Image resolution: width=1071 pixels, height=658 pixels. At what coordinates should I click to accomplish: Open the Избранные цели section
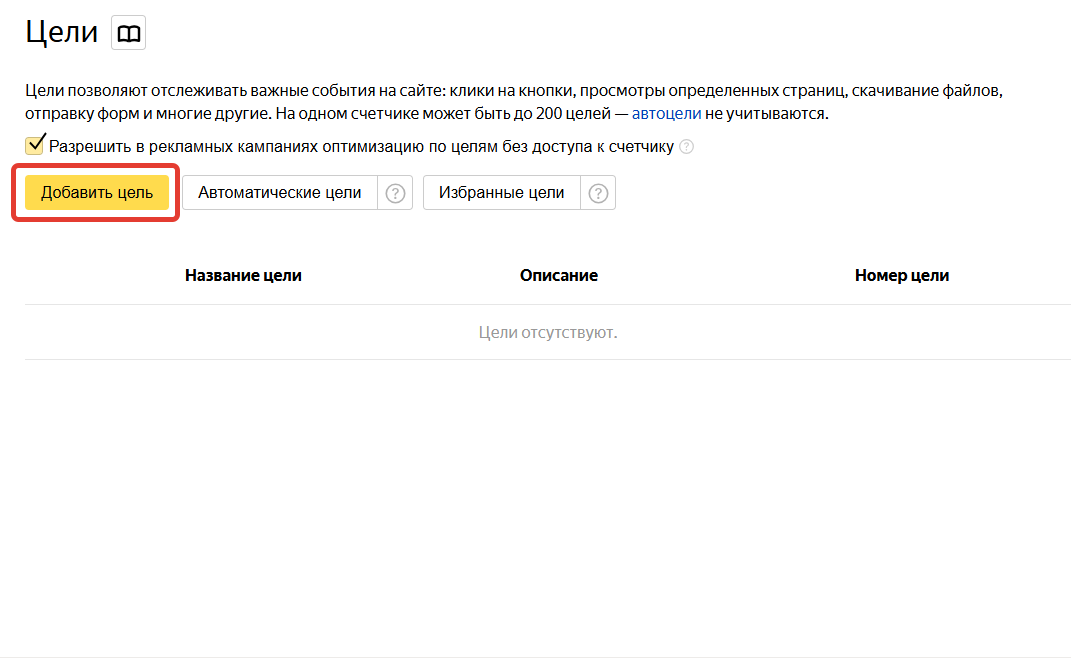pos(501,193)
